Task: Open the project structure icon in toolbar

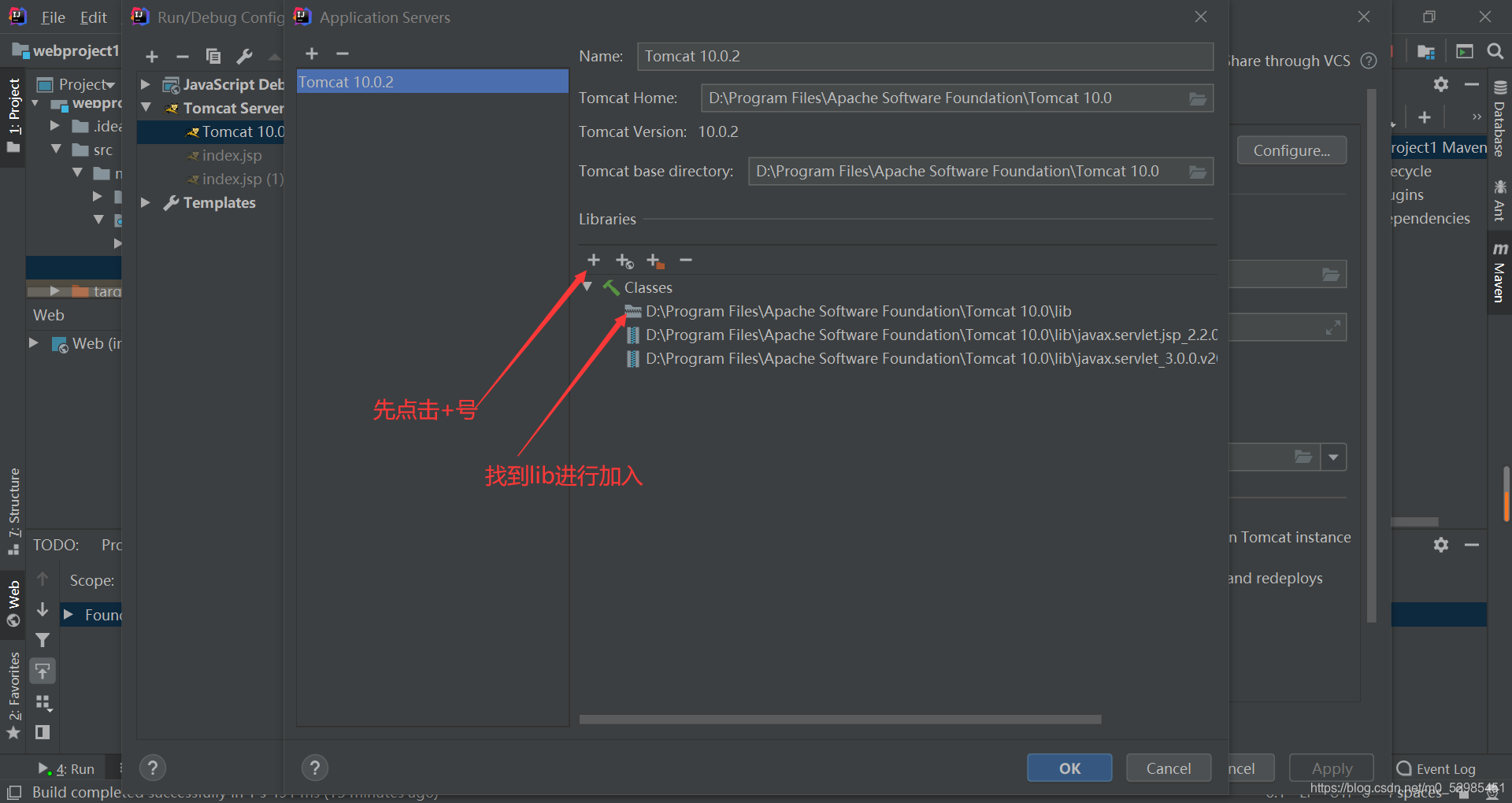Action: tap(1426, 51)
